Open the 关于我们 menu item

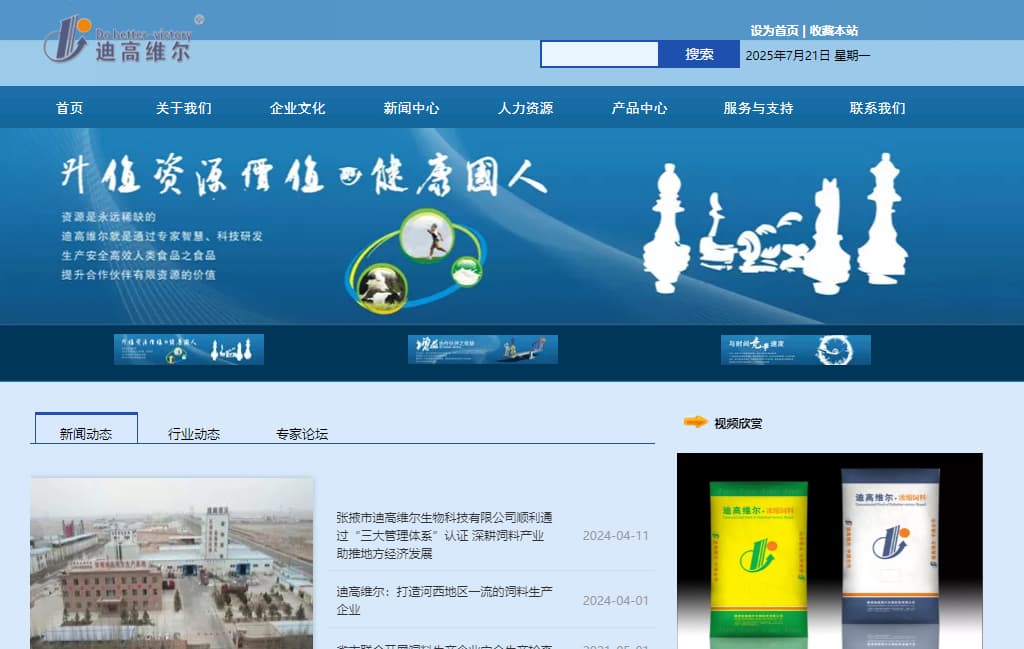[184, 108]
